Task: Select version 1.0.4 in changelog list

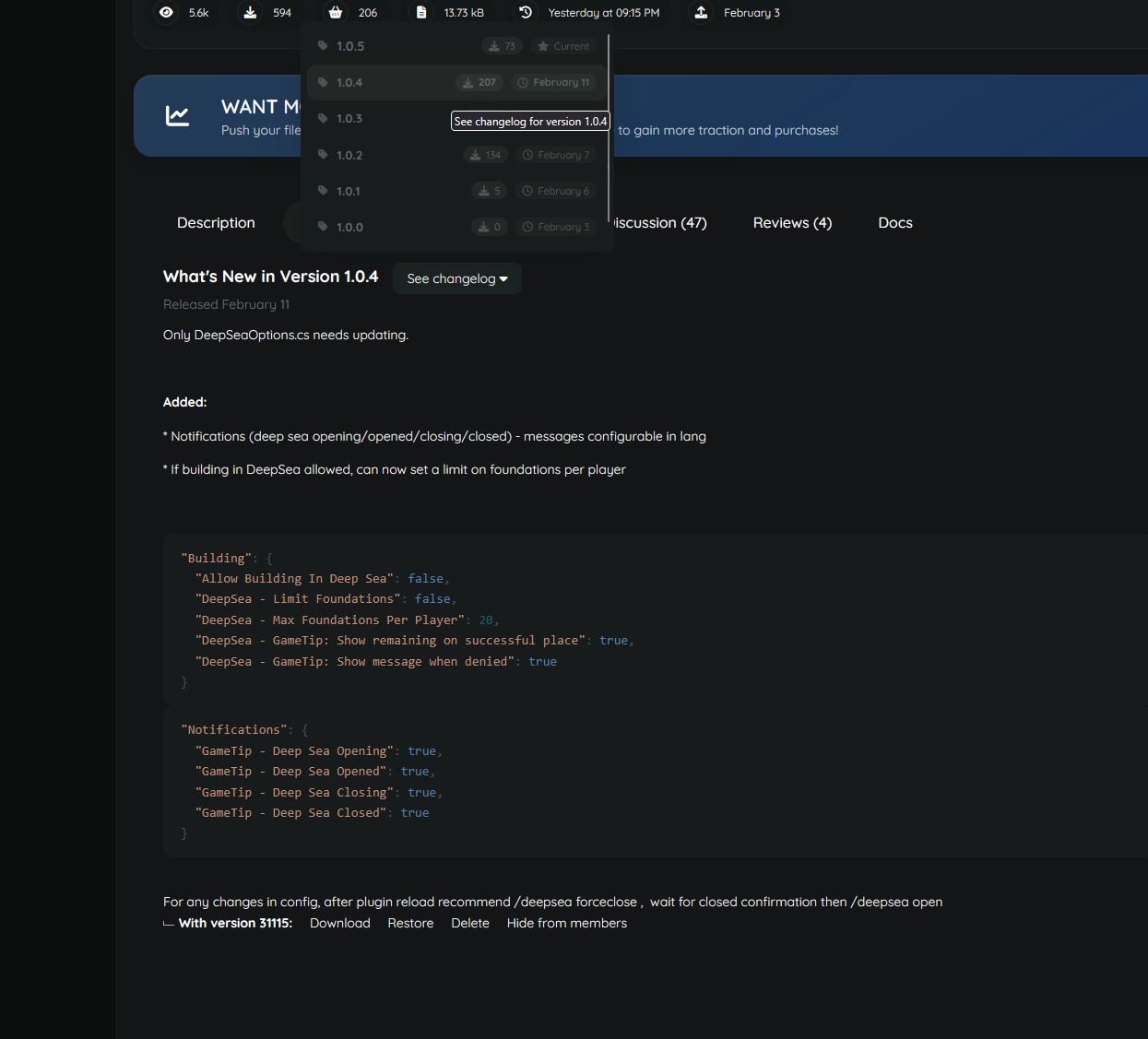Action: (350, 82)
